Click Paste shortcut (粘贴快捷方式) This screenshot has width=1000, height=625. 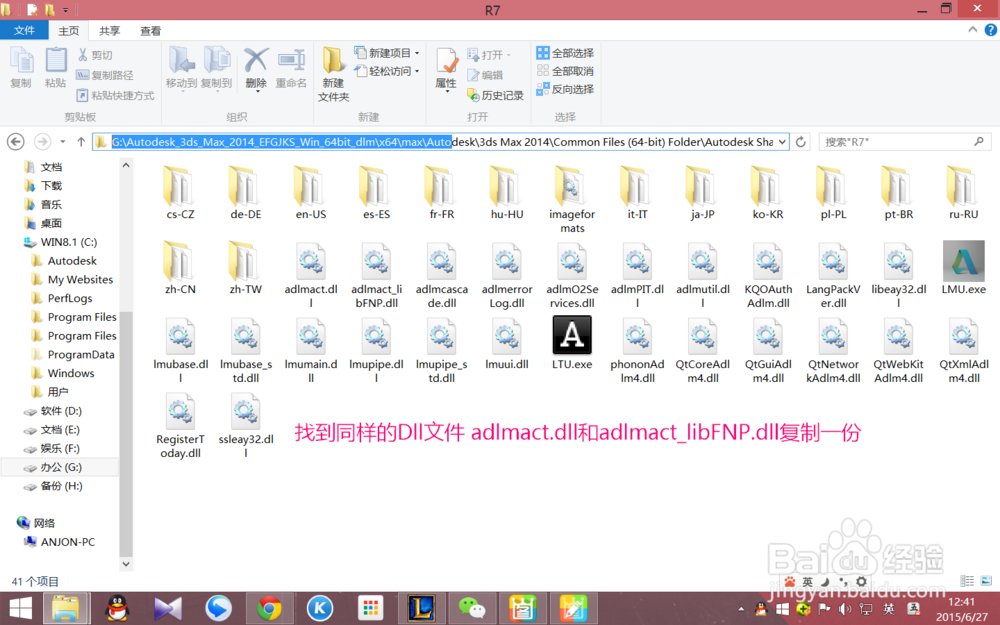point(115,96)
